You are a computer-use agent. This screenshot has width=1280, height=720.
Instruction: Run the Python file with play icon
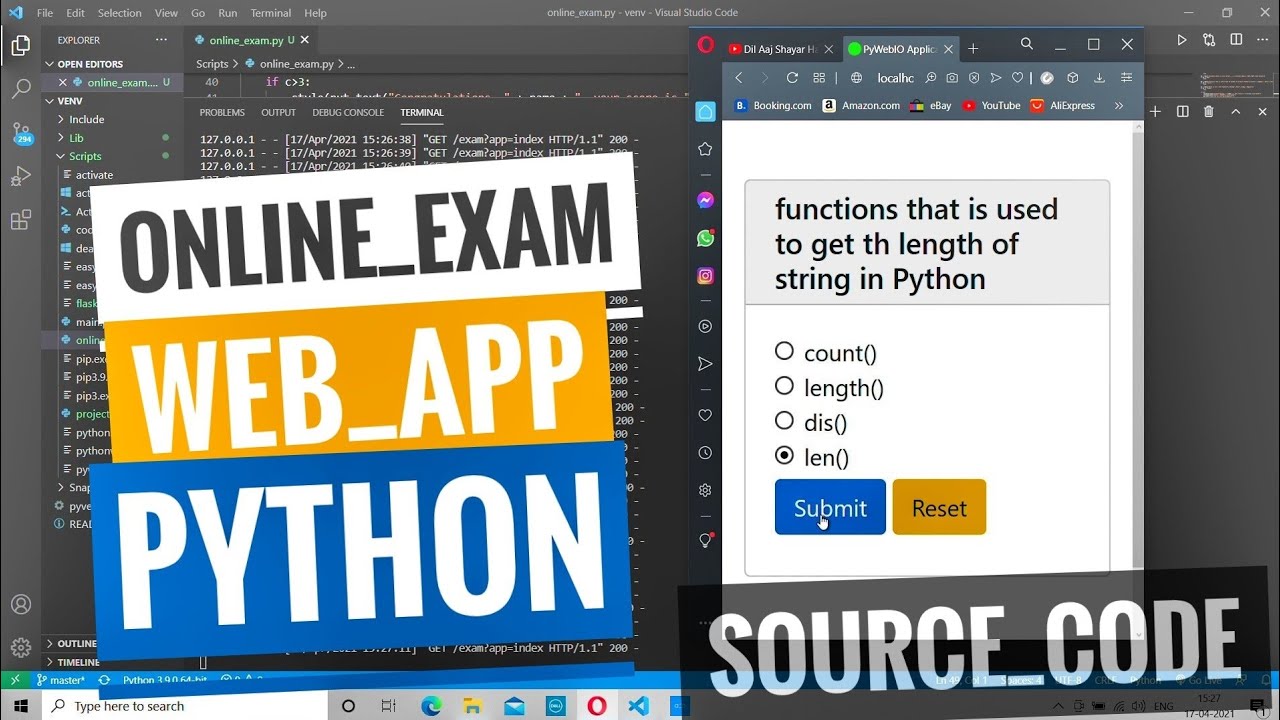1182,40
